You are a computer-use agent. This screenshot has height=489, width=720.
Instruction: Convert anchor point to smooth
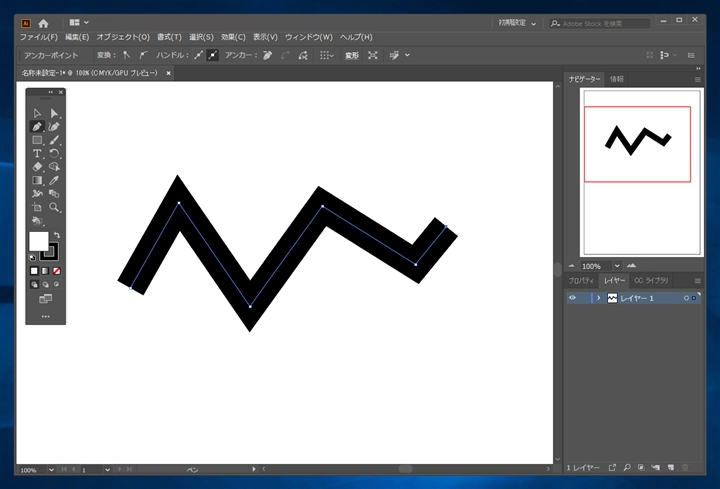click(143, 55)
